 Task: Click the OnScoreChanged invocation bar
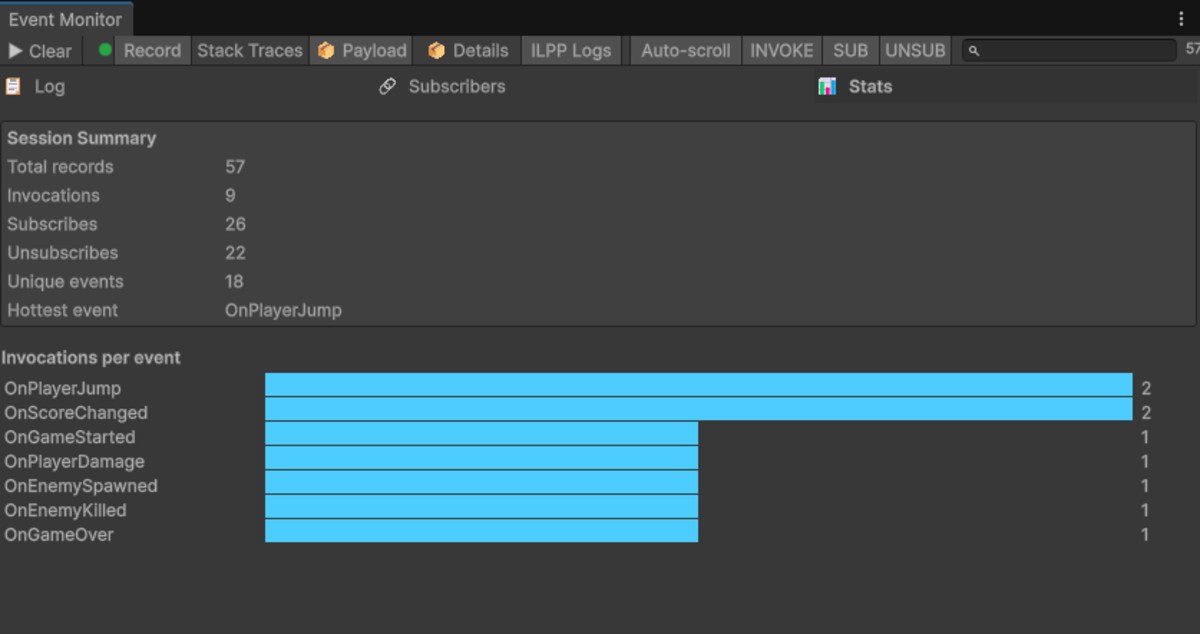[698, 409]
